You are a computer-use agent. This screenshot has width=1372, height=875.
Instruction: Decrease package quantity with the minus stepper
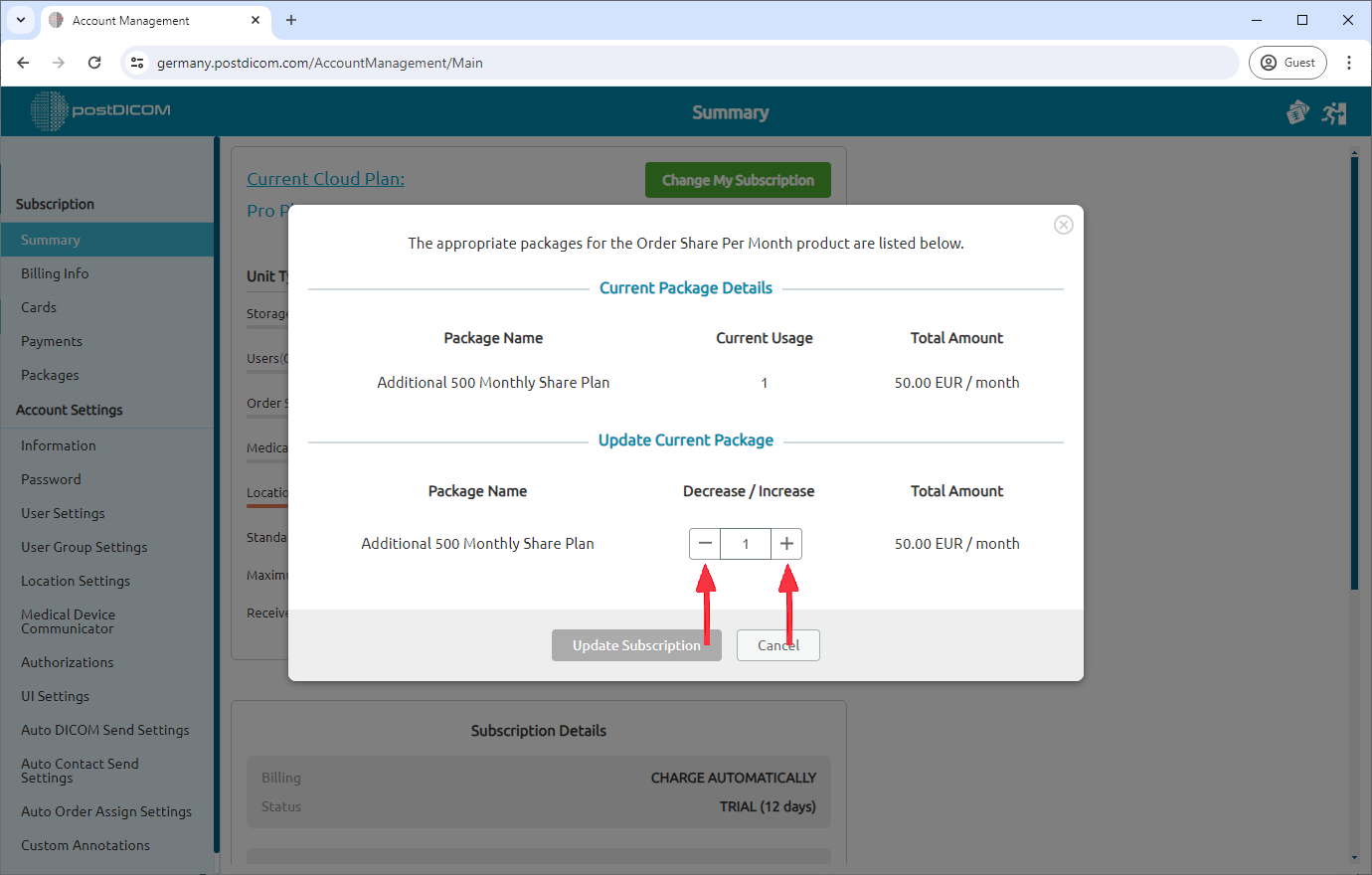[705, 543]
